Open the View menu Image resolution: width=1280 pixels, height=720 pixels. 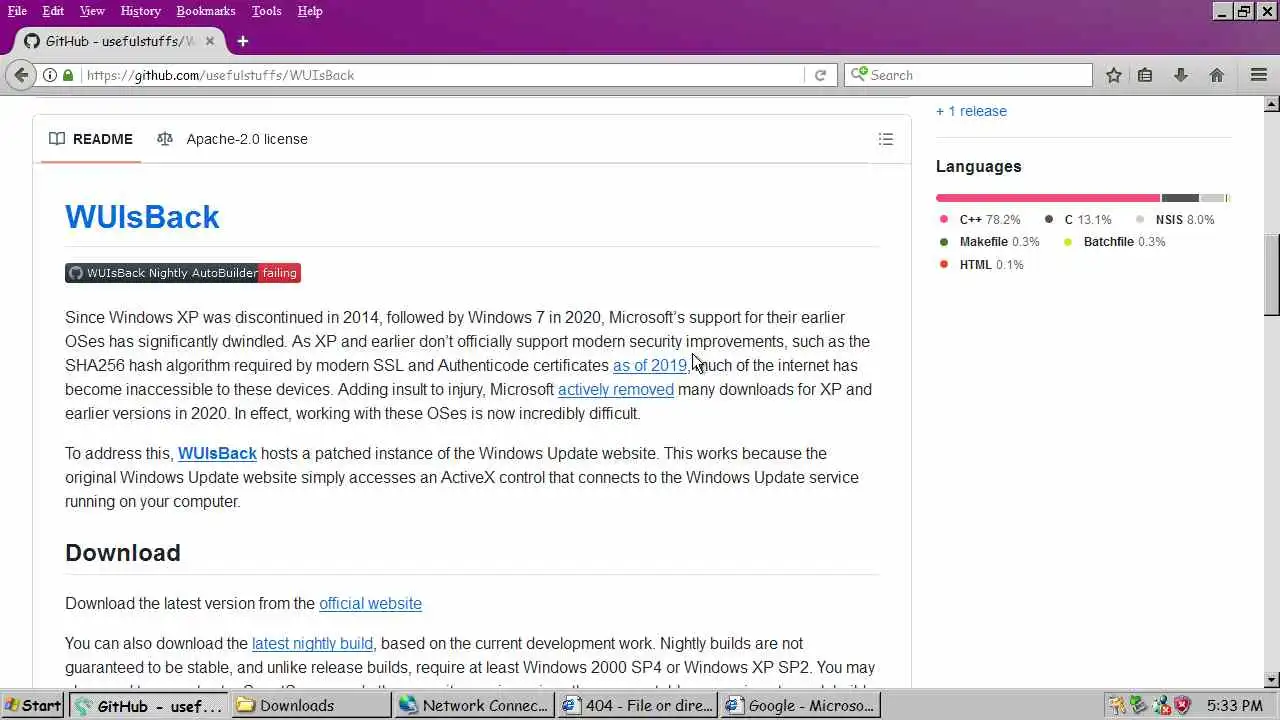tap(92, 11)
